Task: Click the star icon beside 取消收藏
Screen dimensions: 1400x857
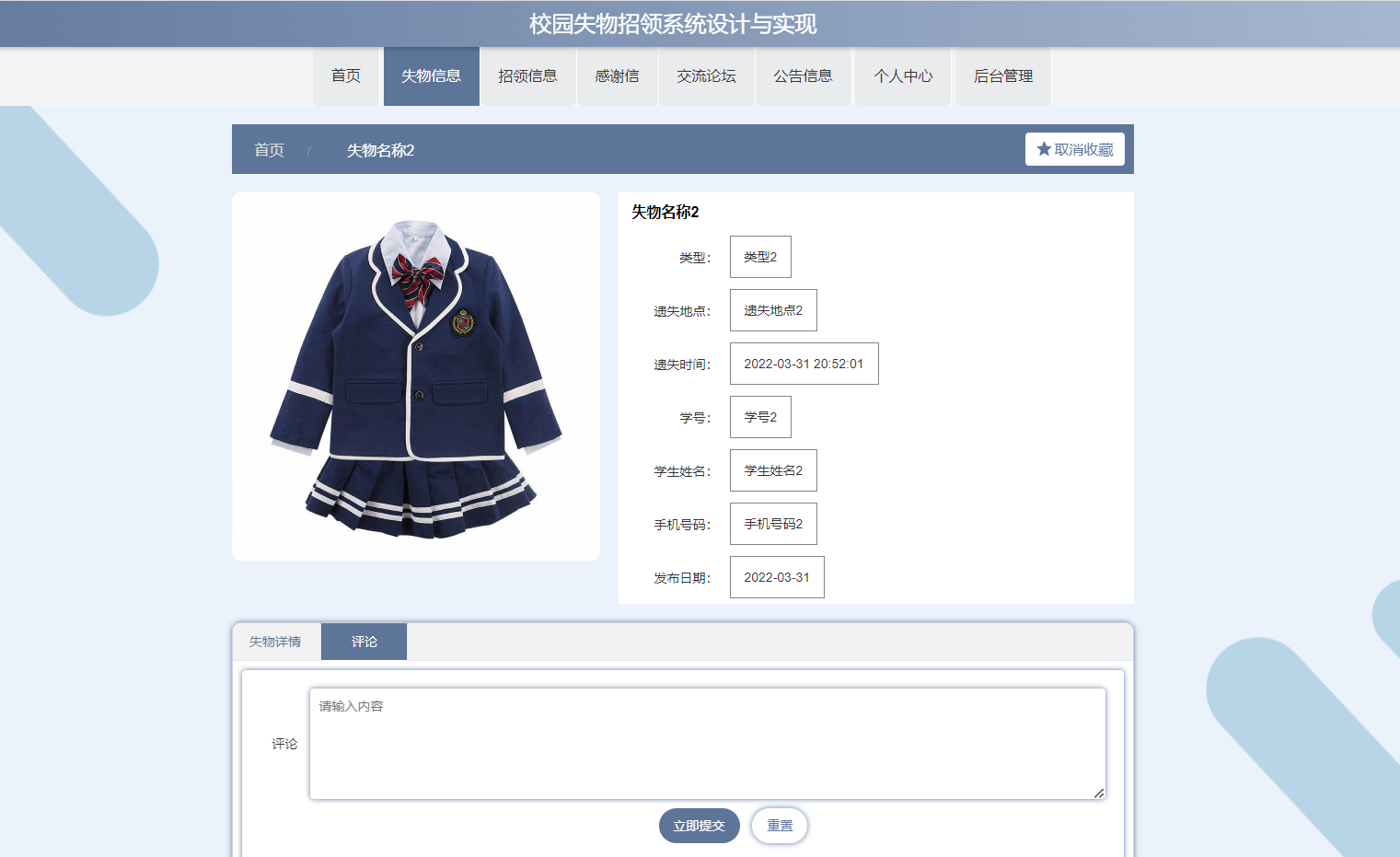Action: 1044,149
